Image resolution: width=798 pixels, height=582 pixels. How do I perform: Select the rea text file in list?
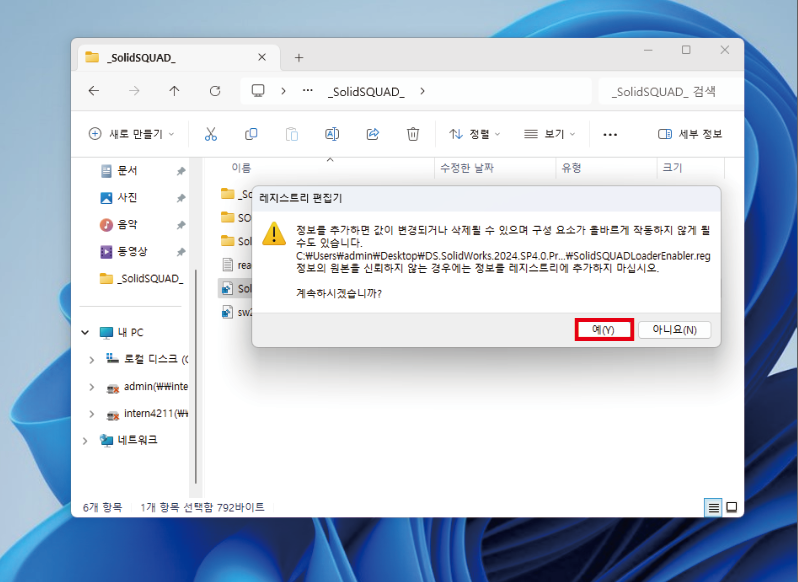point(236,265)
